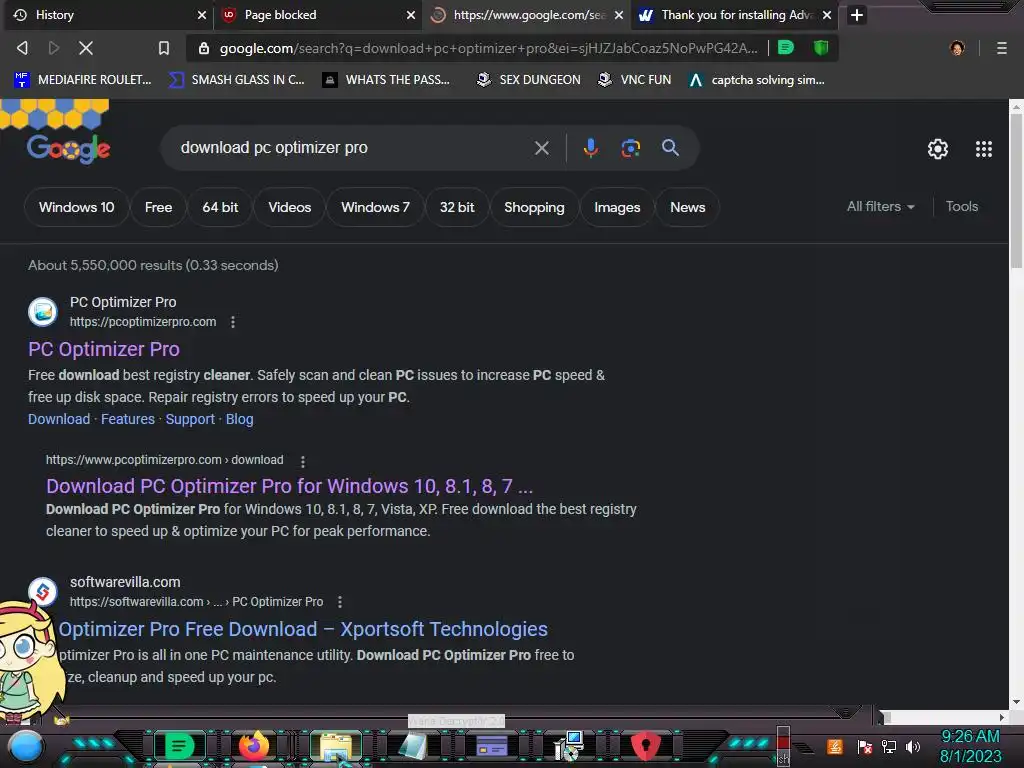Start a voice search with microphone
Image resolution: width=1024 pixels, height=768 pixels.
(x=590, y=148)
